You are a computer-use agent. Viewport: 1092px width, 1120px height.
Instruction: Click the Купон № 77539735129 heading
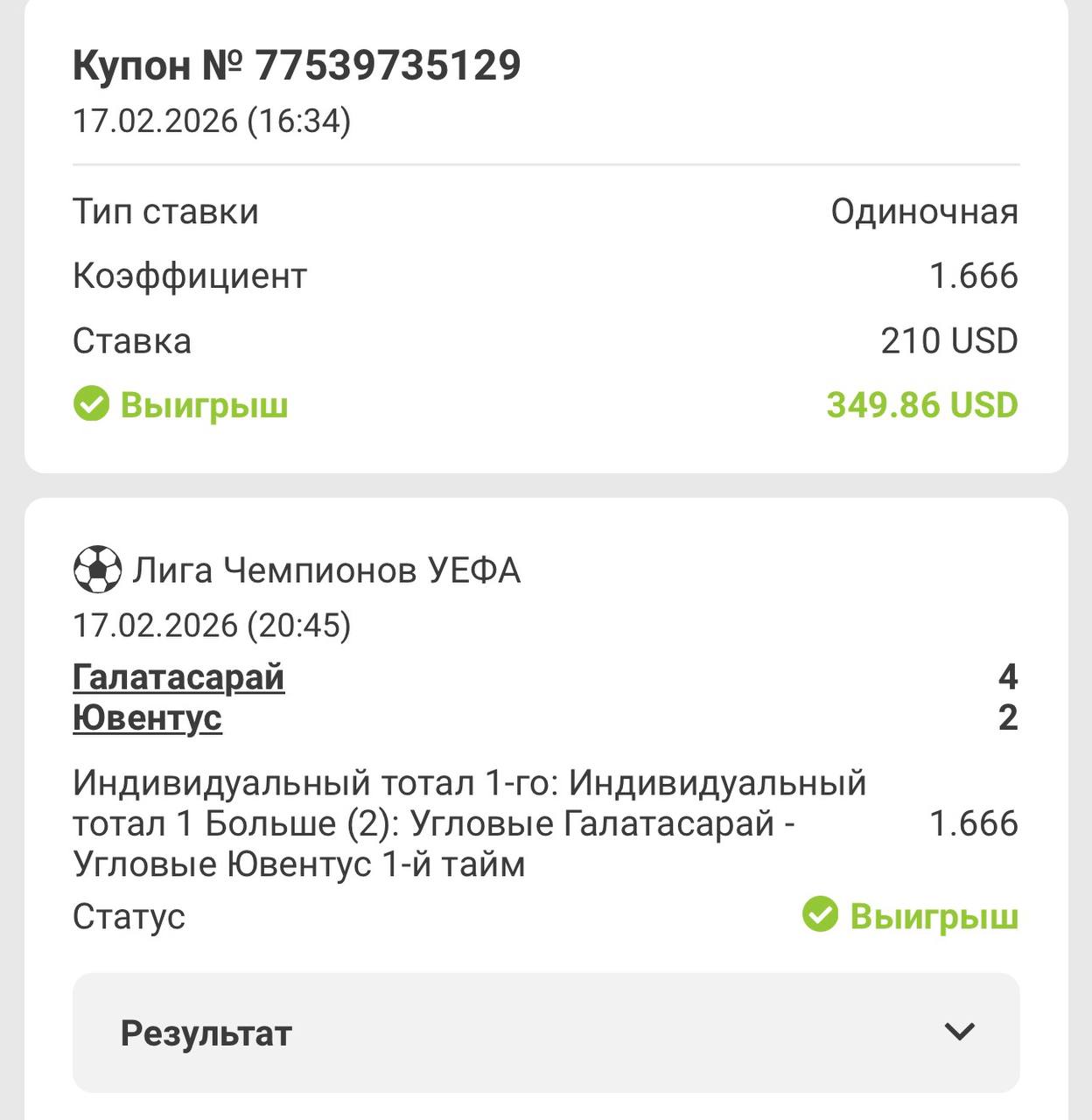[x=297, y=66]
